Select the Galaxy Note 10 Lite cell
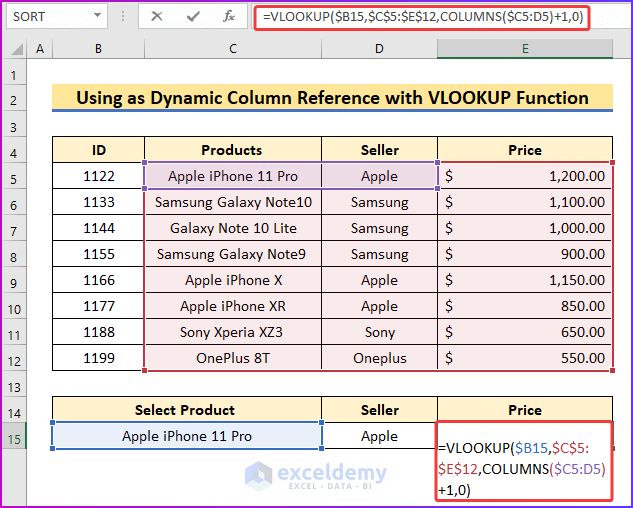The image size is (633, 508). 233,228
